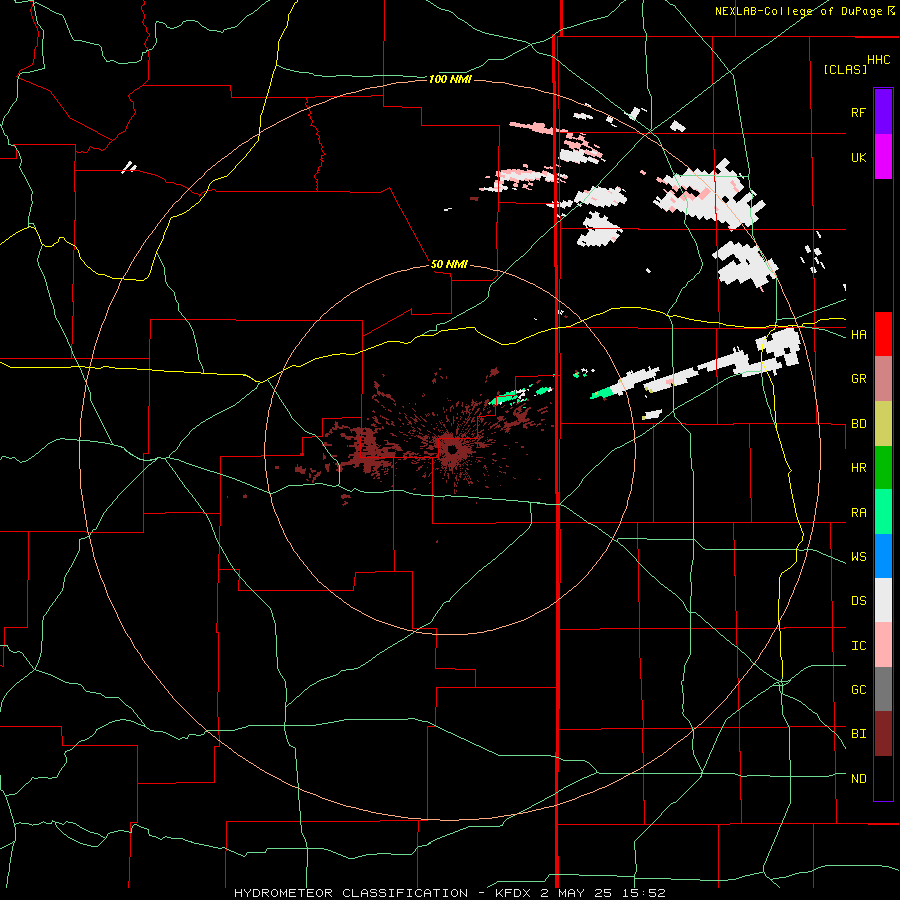Click the BD legend label
The image size is (900, 900).
coord(858,424)
